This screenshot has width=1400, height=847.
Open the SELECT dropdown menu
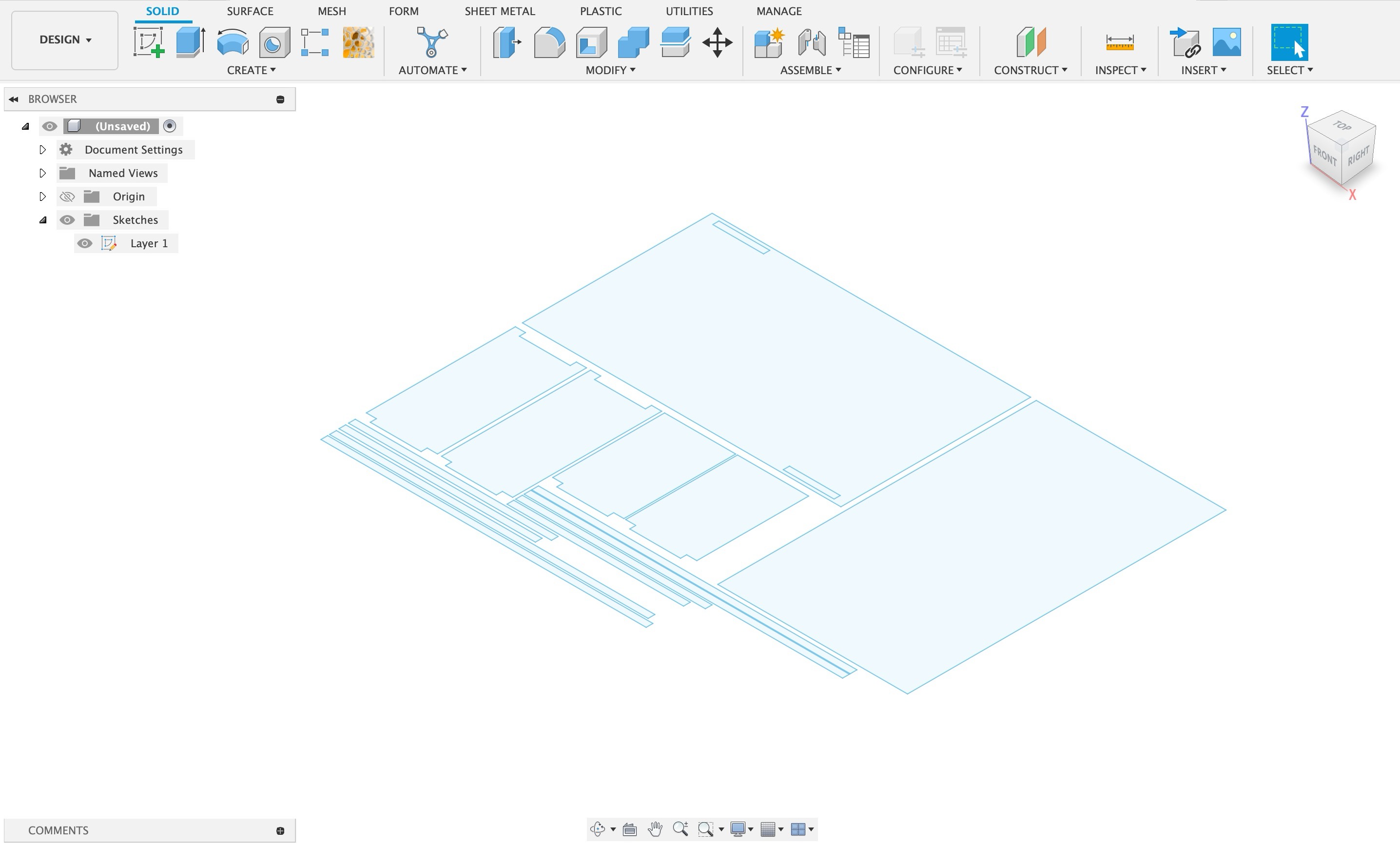(1289, 70)
